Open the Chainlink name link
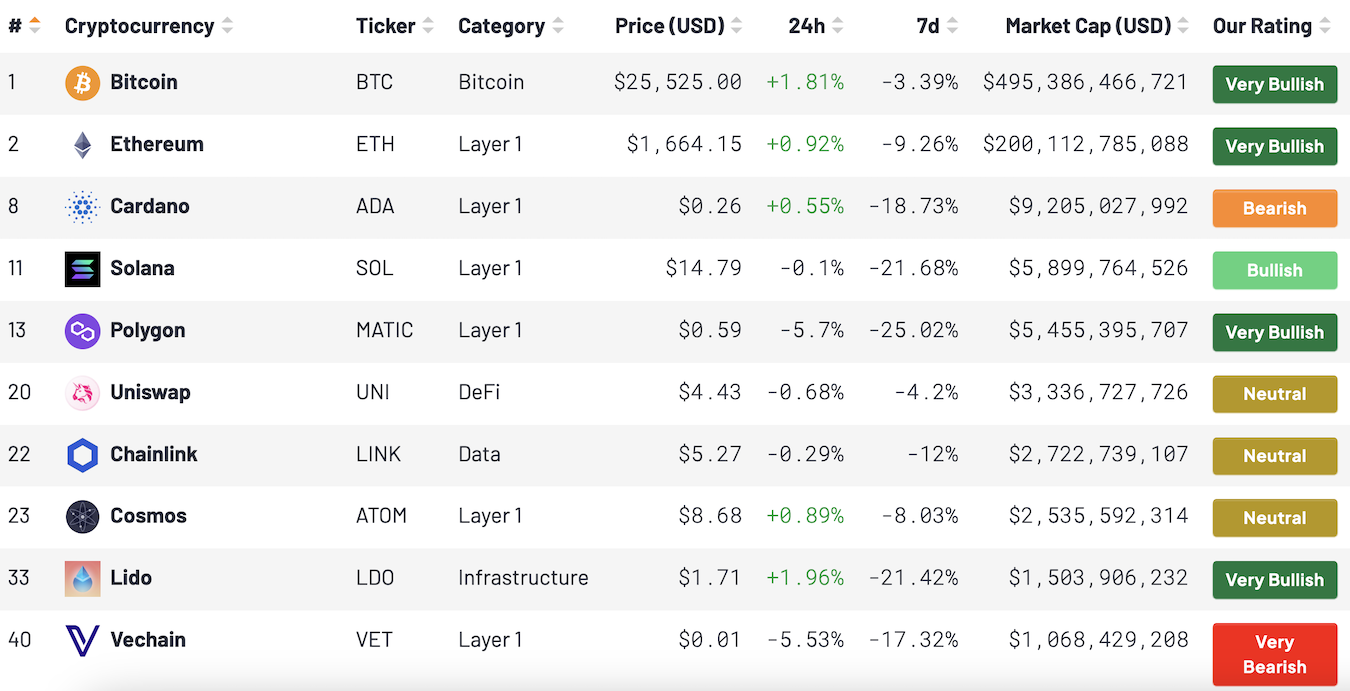This screenshot has height=691, width=1350. coord(154,454)
